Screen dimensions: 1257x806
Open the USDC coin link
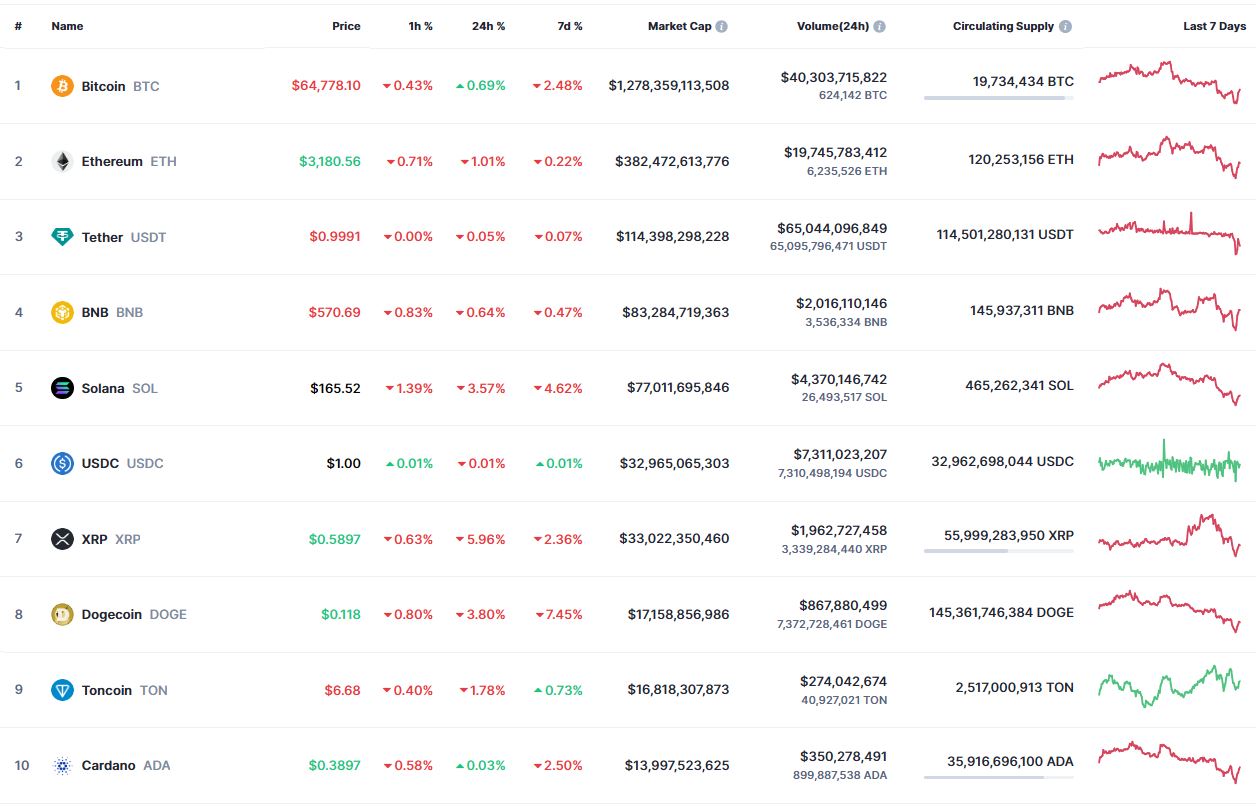coord(100,463)
